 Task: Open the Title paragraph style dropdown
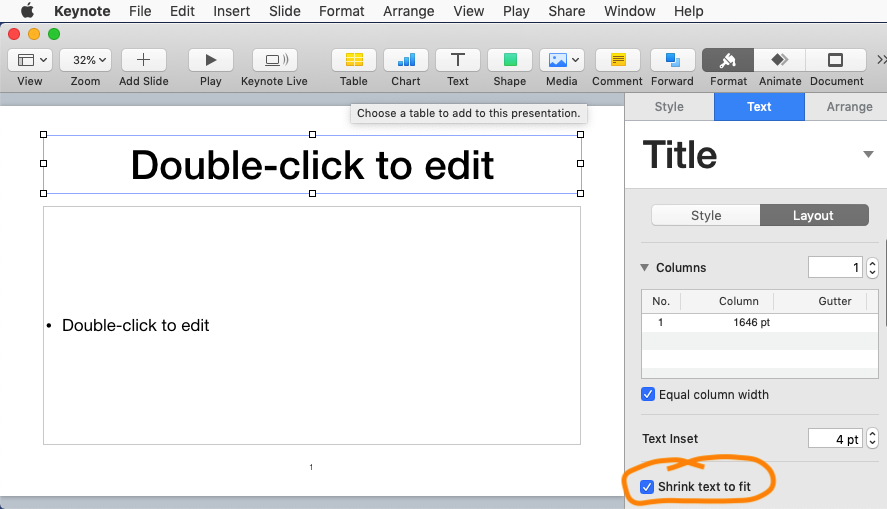point(868,154)
